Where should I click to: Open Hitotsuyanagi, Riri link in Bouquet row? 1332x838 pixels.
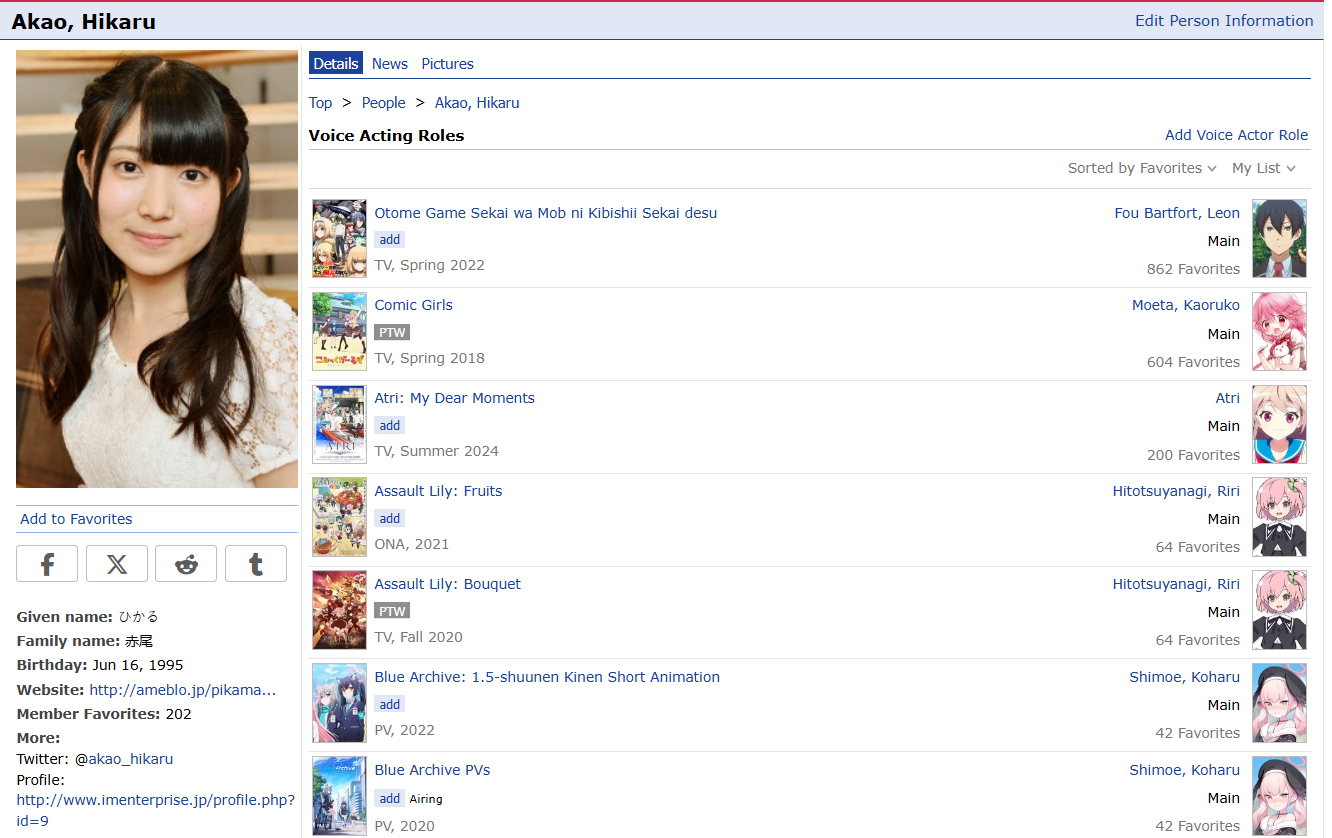pyautogui.click(x=1176, y=584)
